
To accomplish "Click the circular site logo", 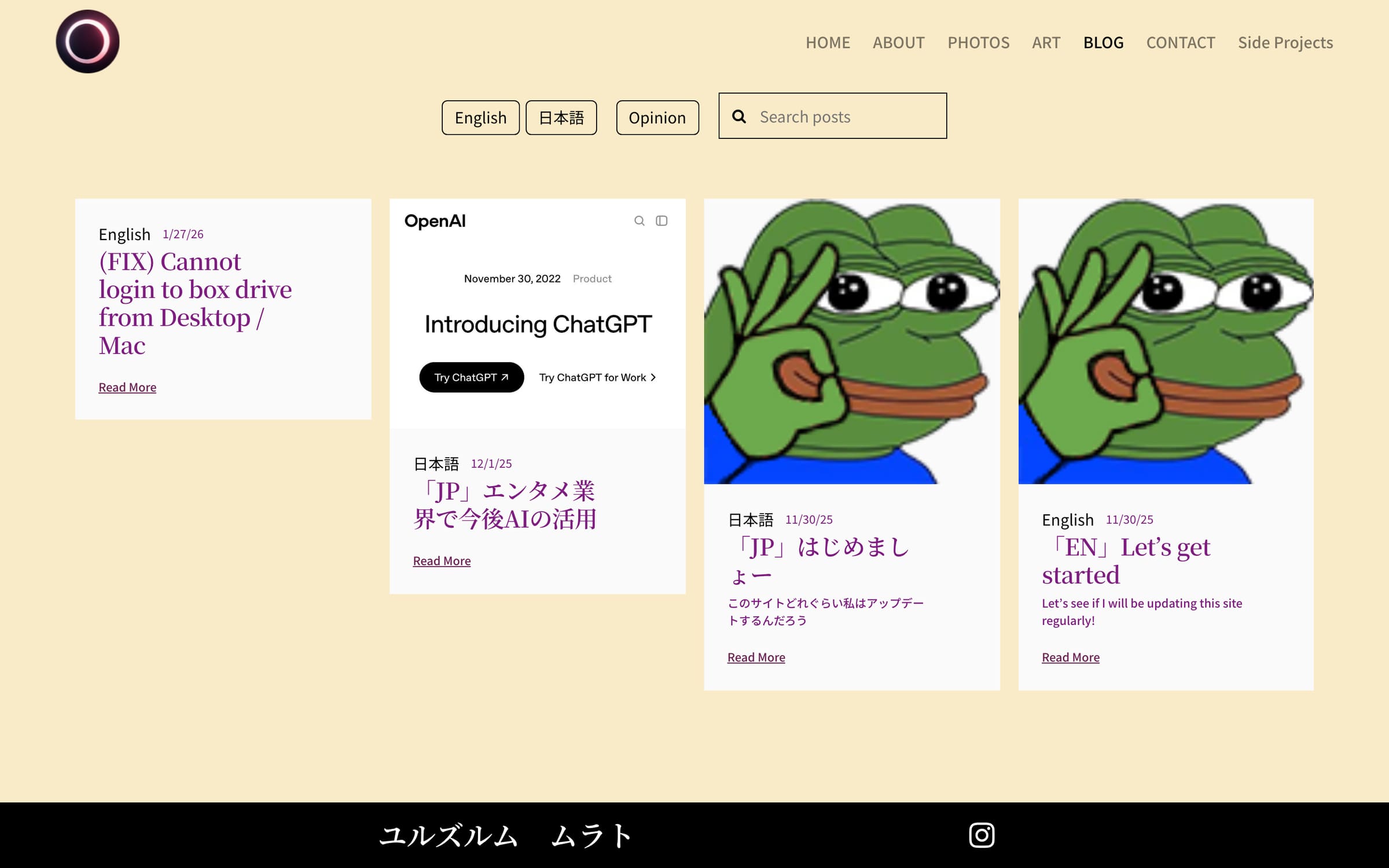I will pyautogui.click(x=87, y=42).
